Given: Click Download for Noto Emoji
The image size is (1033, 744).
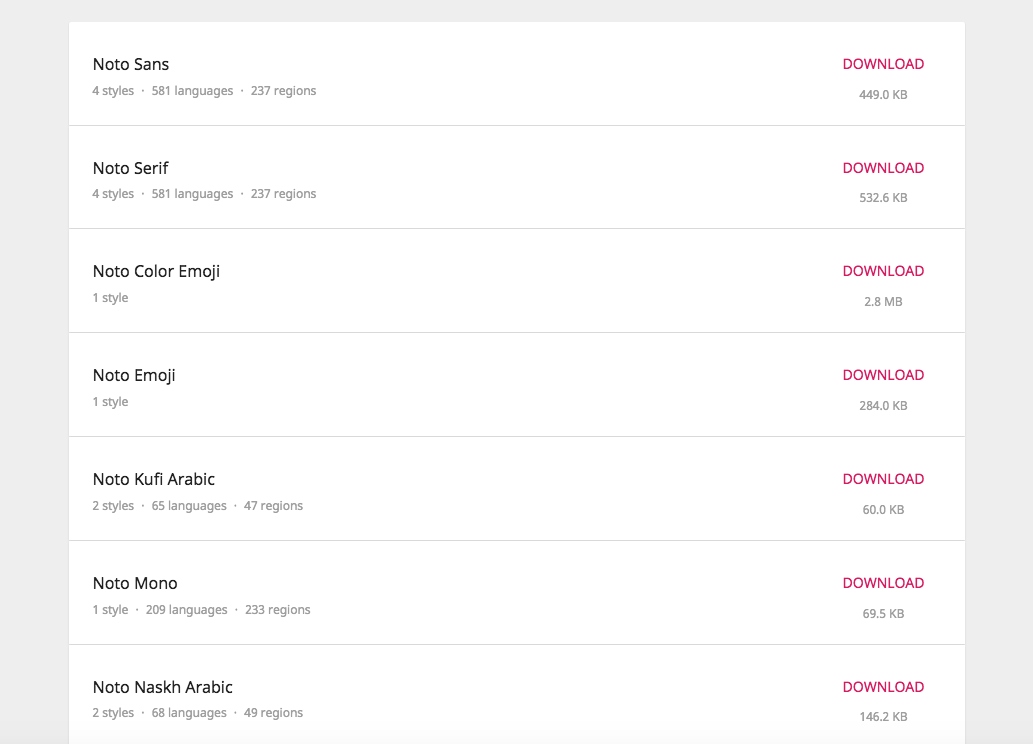Looking at the screenshot, I should 883,375.
